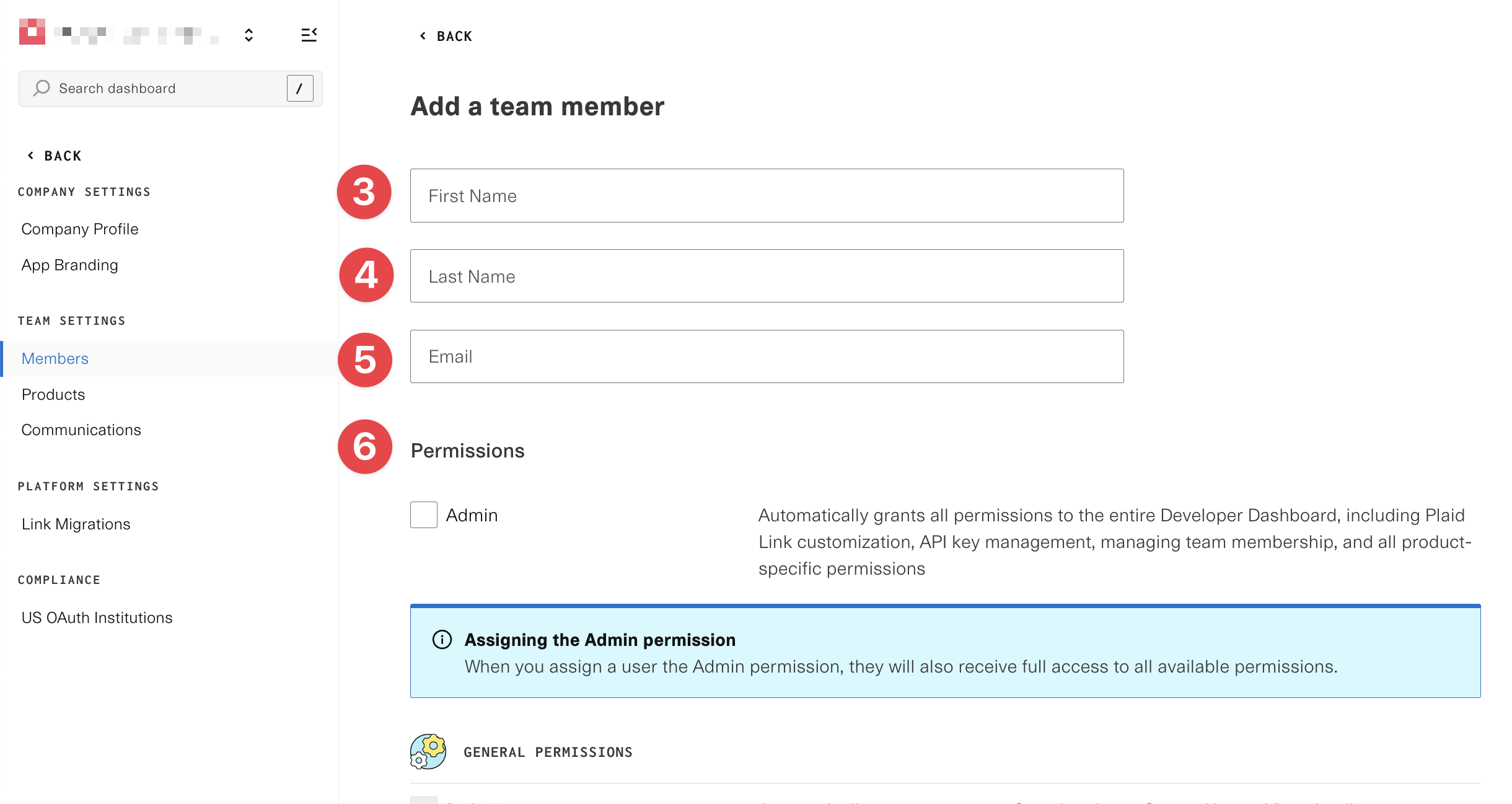This screenshot has width=1512, height=804.
Task: Collapse the sidebar with menu icon
Action: coord(309,35)
